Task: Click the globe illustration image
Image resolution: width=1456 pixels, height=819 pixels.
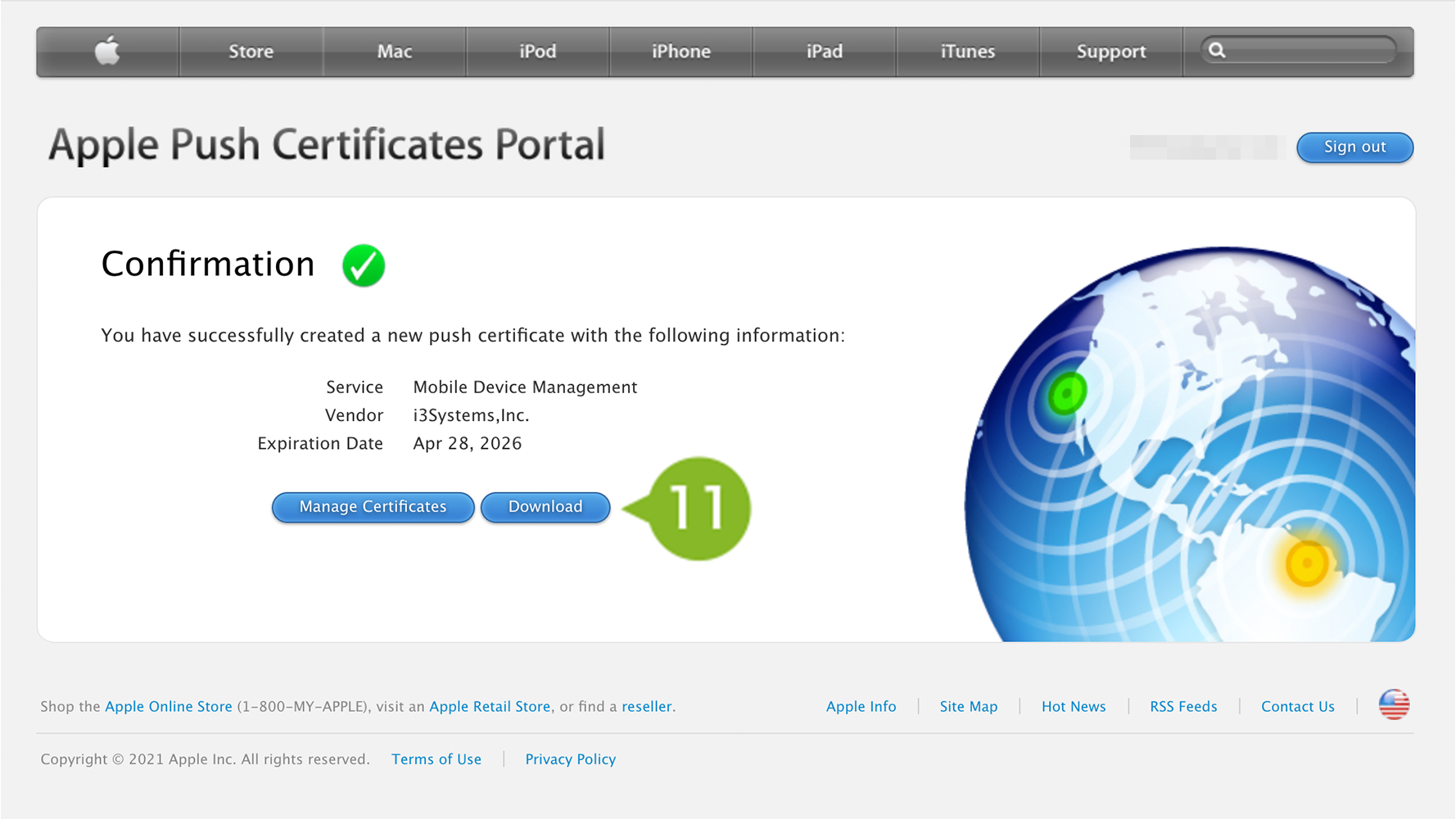Action: click(1190, 444)
